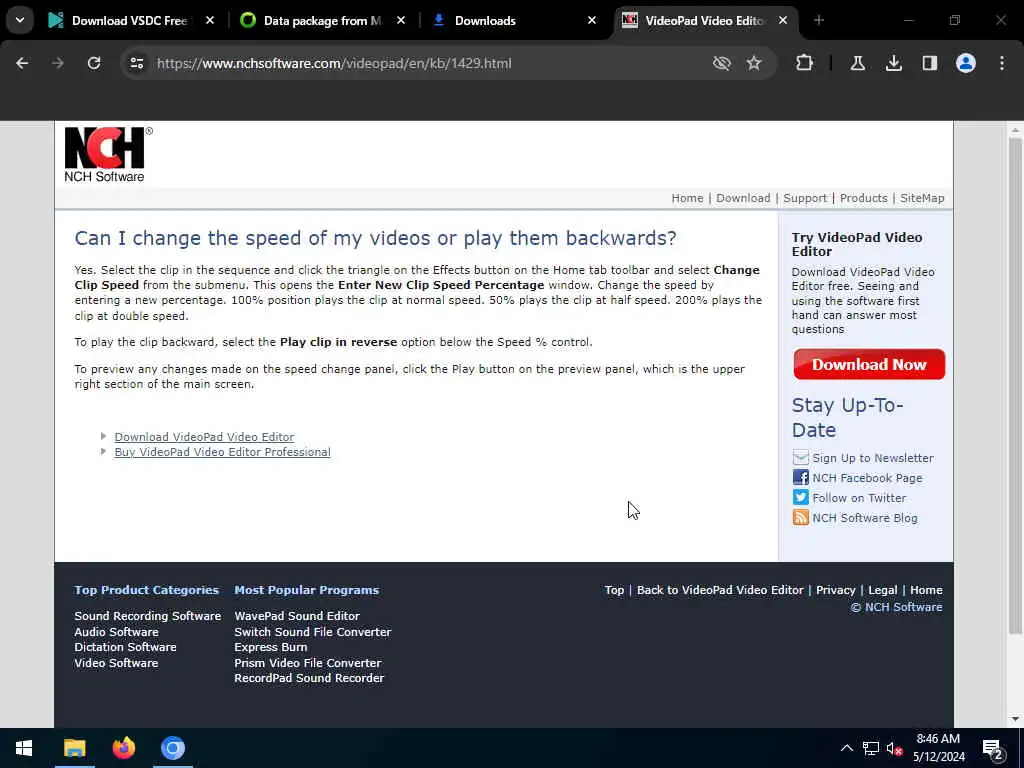
Task: Open the Chrome Labs flask icon
Action: [857, 63]
